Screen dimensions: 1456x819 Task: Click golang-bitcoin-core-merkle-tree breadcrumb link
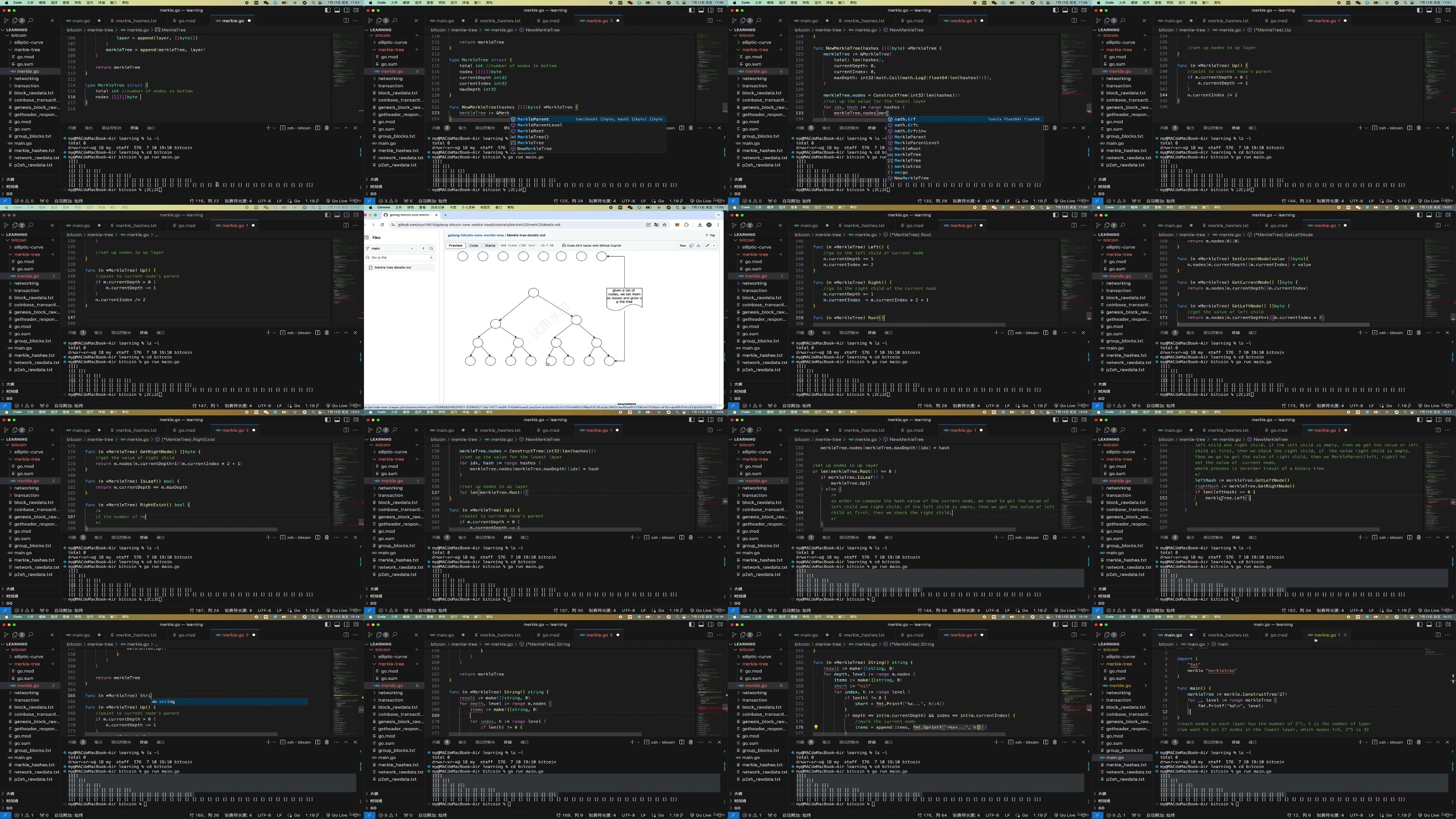pyautogui.click(x=476, y=236)
